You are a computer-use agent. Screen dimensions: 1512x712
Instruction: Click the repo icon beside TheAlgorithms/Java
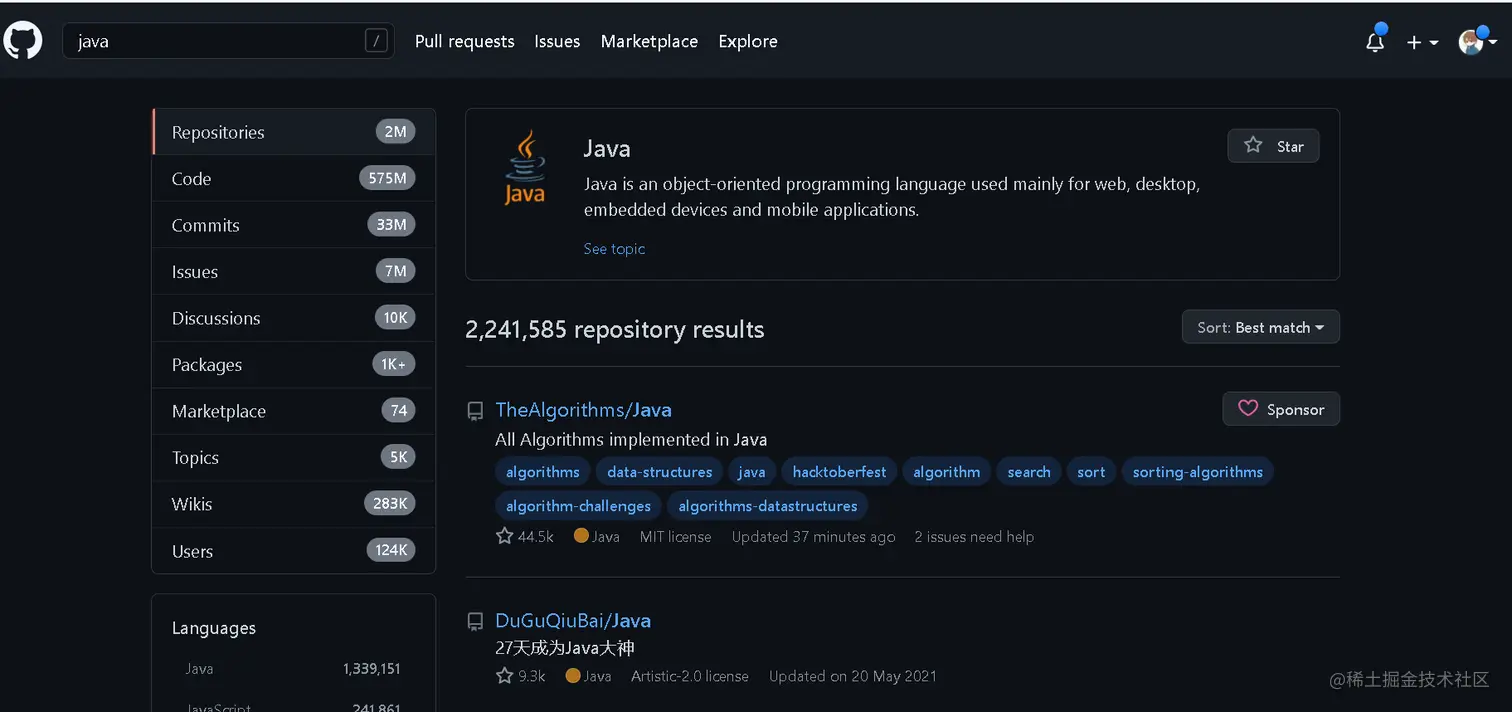pos(476,411)
